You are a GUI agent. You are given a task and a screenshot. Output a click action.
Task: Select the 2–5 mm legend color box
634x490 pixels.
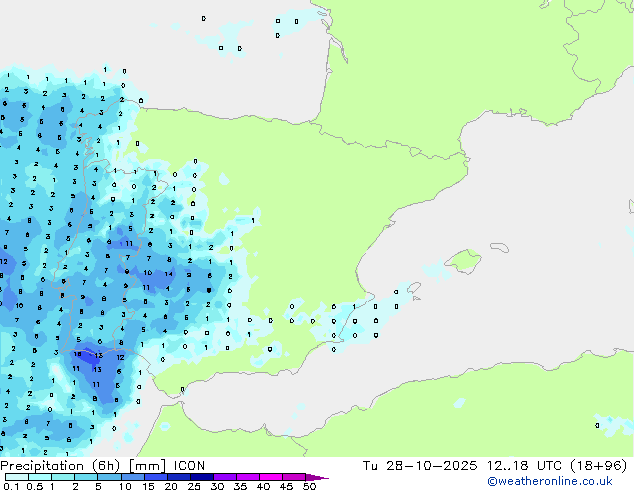pos(86,477)
